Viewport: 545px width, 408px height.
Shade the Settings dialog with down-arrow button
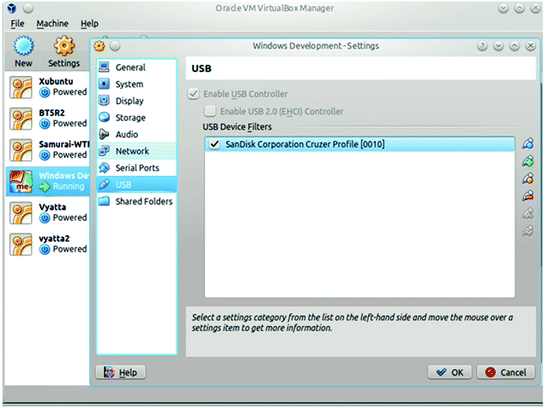pos(498,46)
